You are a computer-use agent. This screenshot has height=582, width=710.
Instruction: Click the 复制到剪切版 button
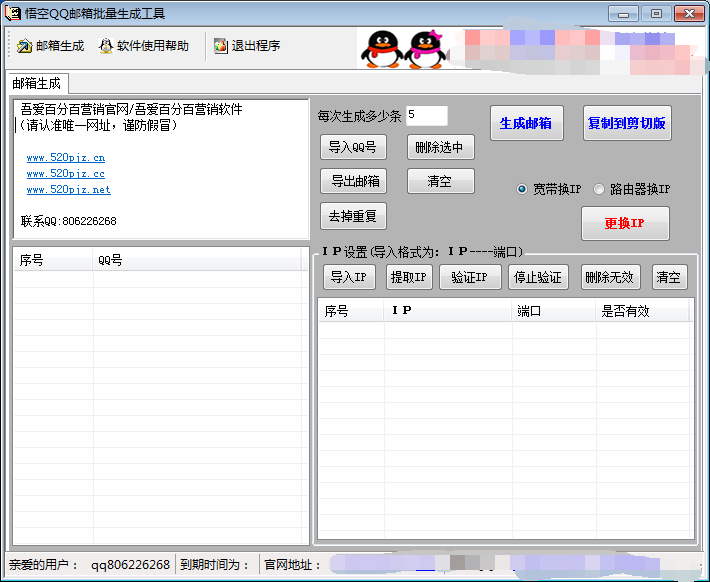627,123
